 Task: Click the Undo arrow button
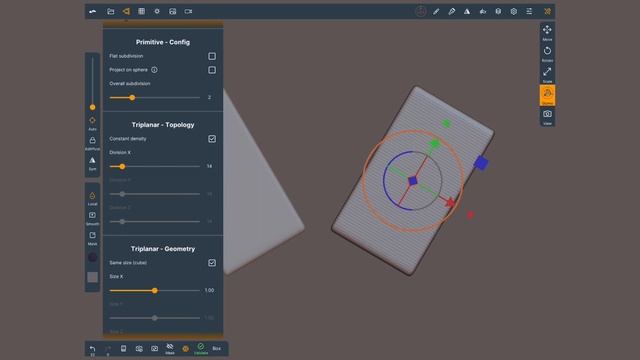[x=93, y=349]
